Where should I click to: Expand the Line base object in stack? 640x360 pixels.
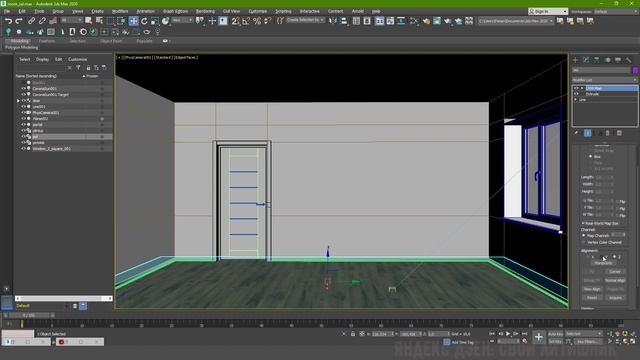[576, 100]
